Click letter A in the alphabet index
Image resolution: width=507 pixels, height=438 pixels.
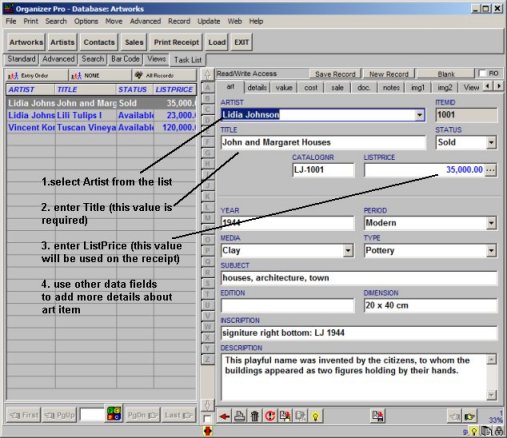[208, 88]
